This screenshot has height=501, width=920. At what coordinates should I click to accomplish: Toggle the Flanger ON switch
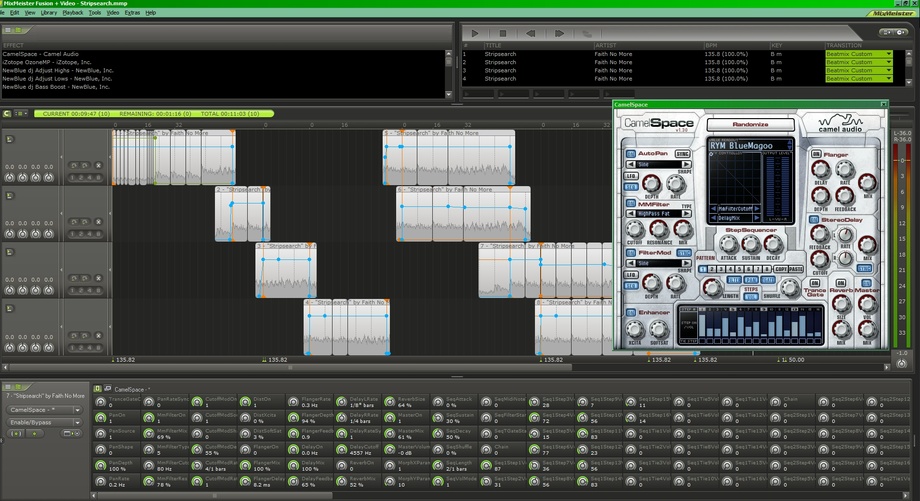(x=816, y=154)
